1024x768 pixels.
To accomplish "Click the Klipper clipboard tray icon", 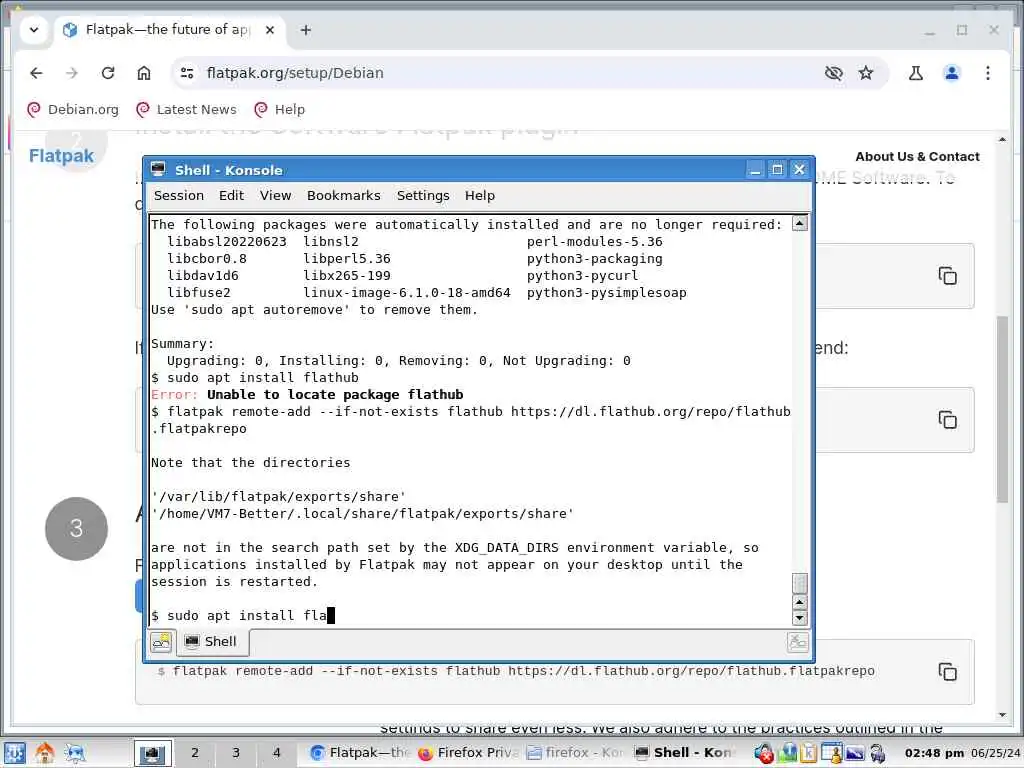I will 808,754.
